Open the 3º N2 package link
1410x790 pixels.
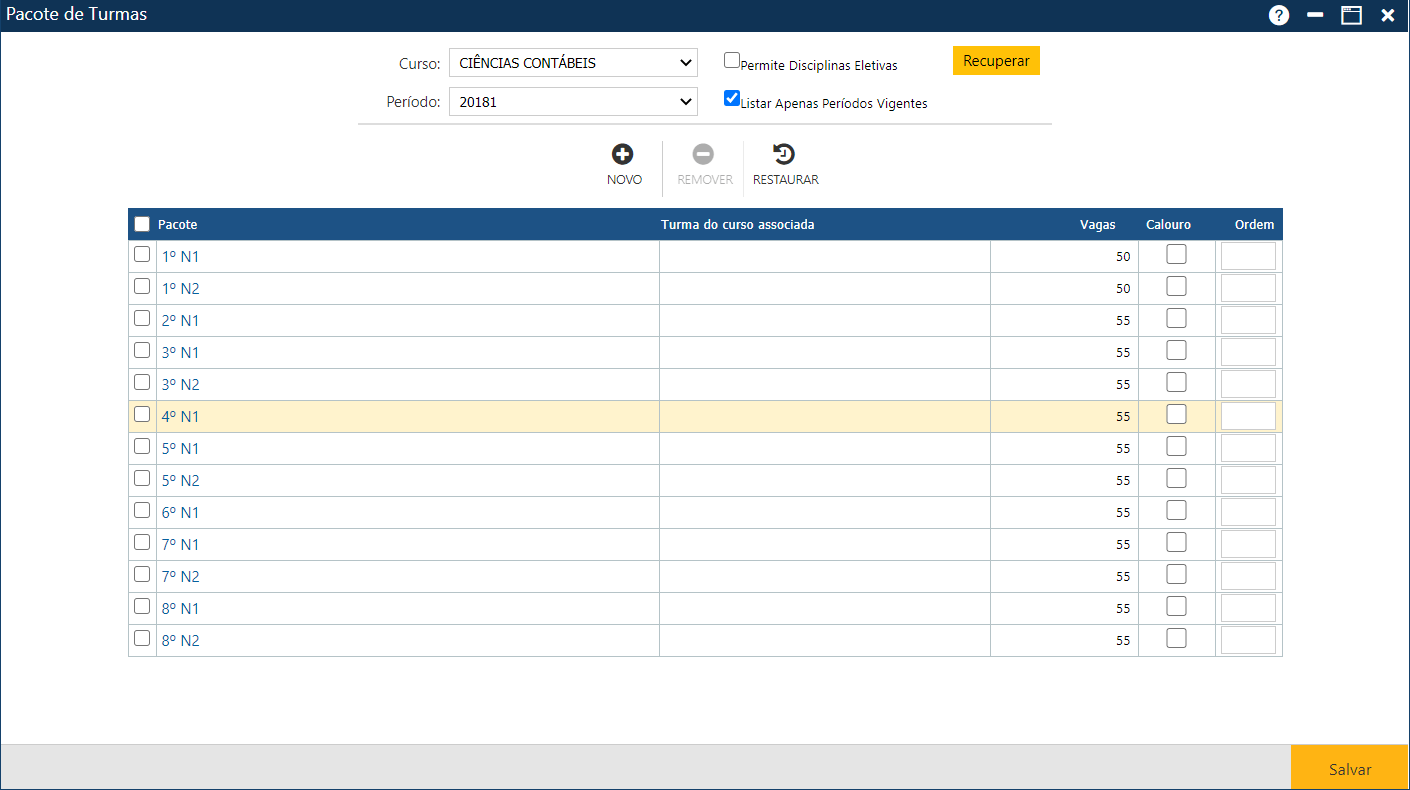(181, 385)
